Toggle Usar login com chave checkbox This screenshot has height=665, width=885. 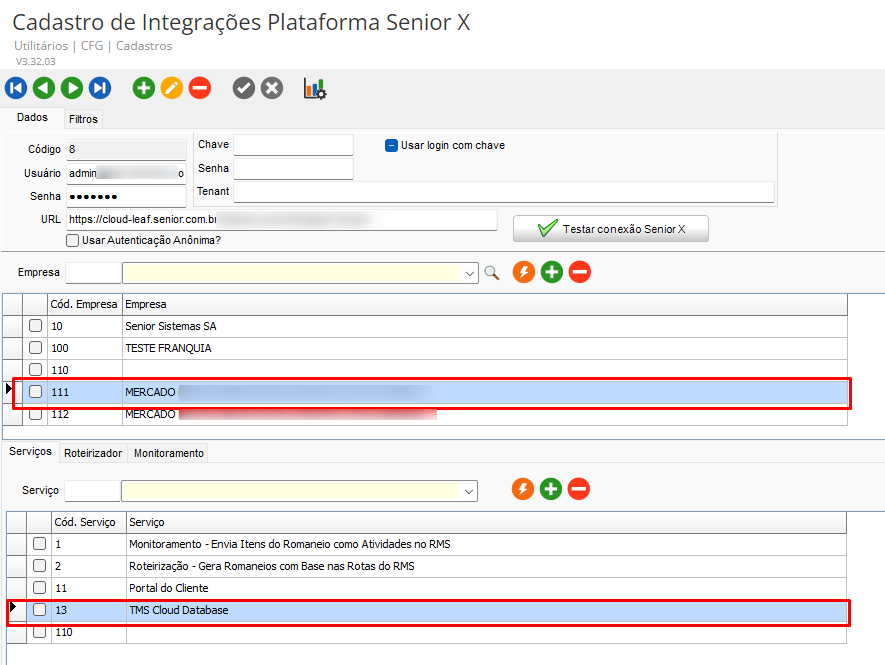tap(392, 145)
